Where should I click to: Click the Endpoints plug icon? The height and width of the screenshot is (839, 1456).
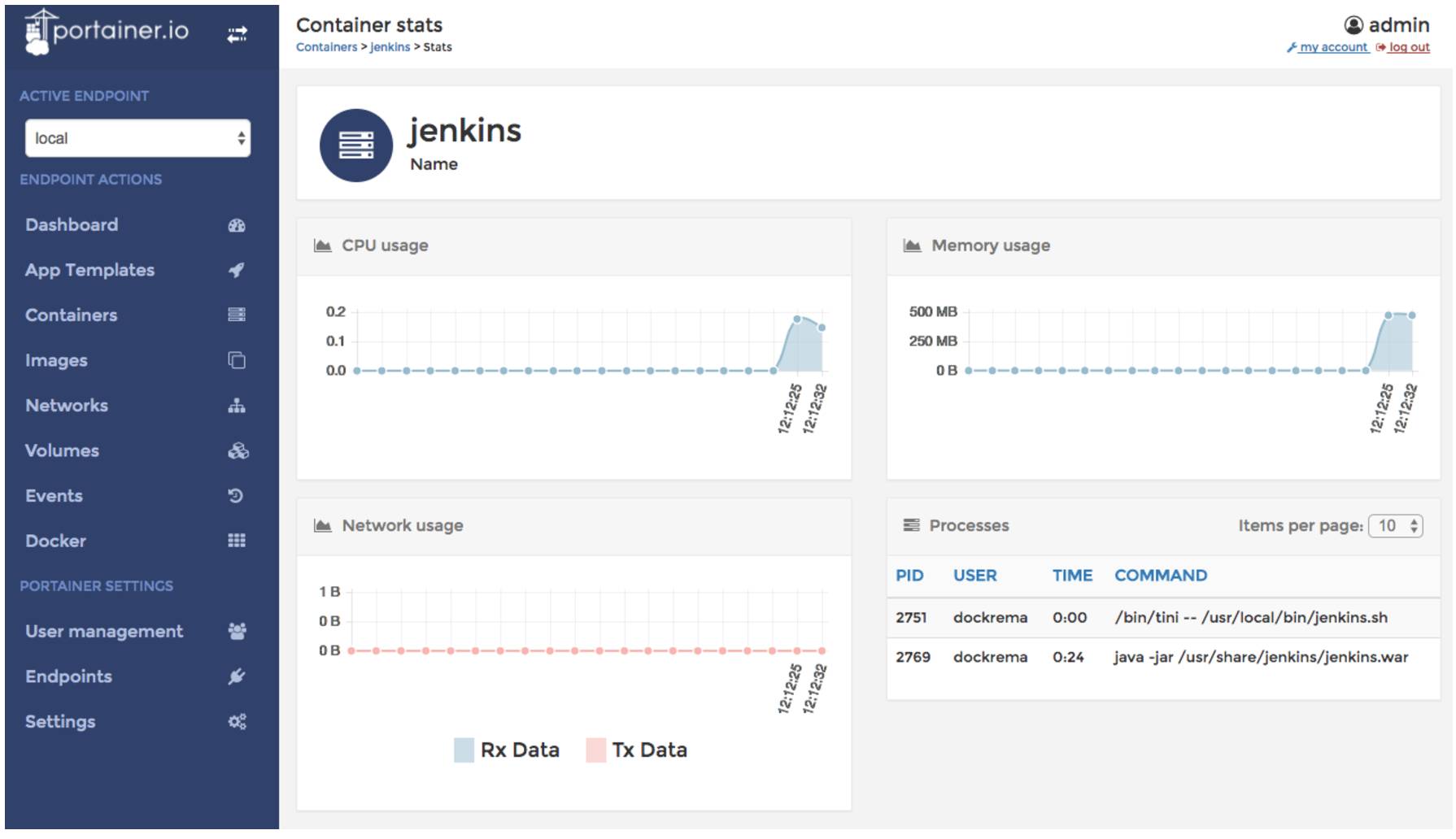(x=237, y=676)
